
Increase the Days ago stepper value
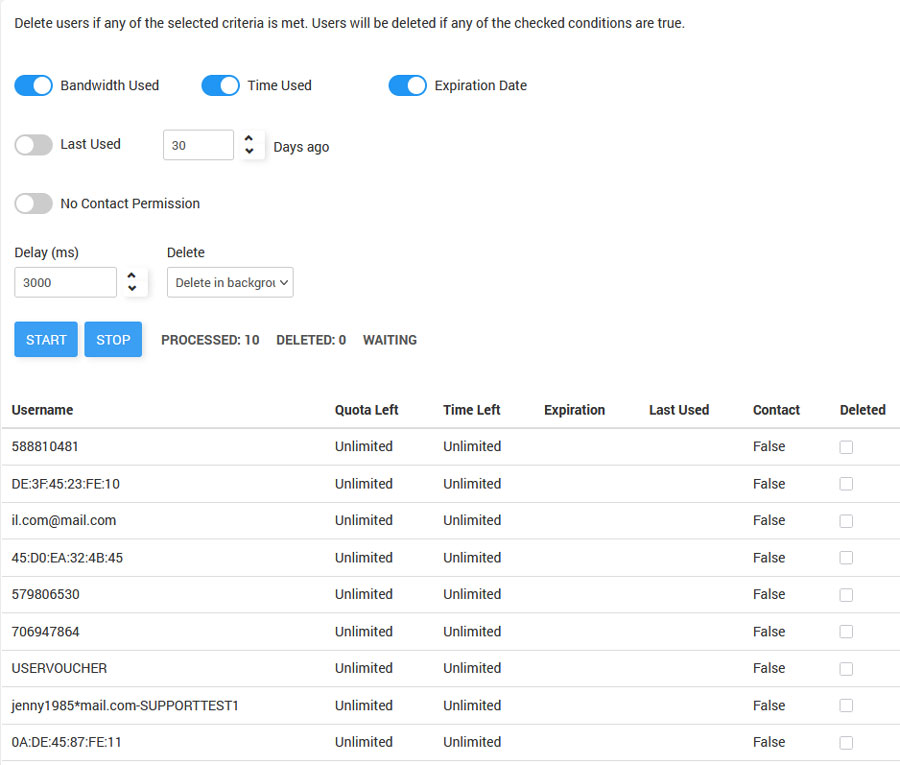click(249, 139)
